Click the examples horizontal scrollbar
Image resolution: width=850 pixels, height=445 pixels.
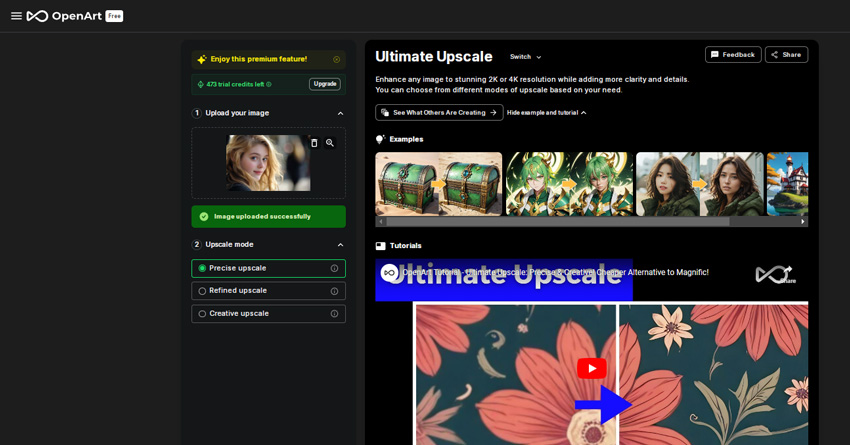coord(558,222)
